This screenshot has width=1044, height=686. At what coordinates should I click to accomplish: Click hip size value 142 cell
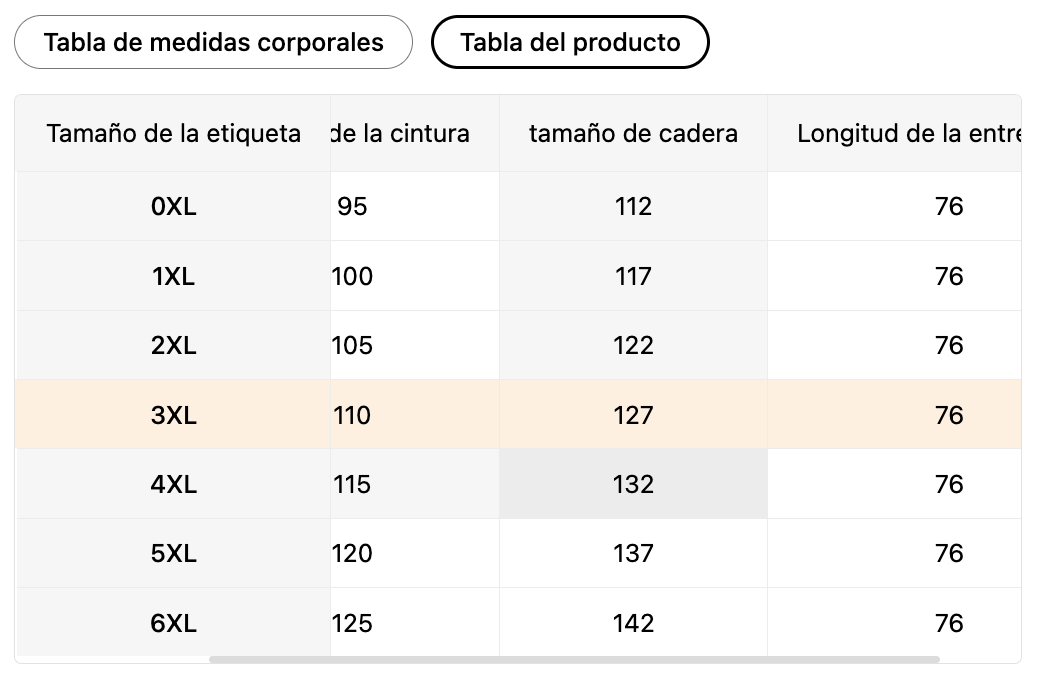click(x=633, y=624)
